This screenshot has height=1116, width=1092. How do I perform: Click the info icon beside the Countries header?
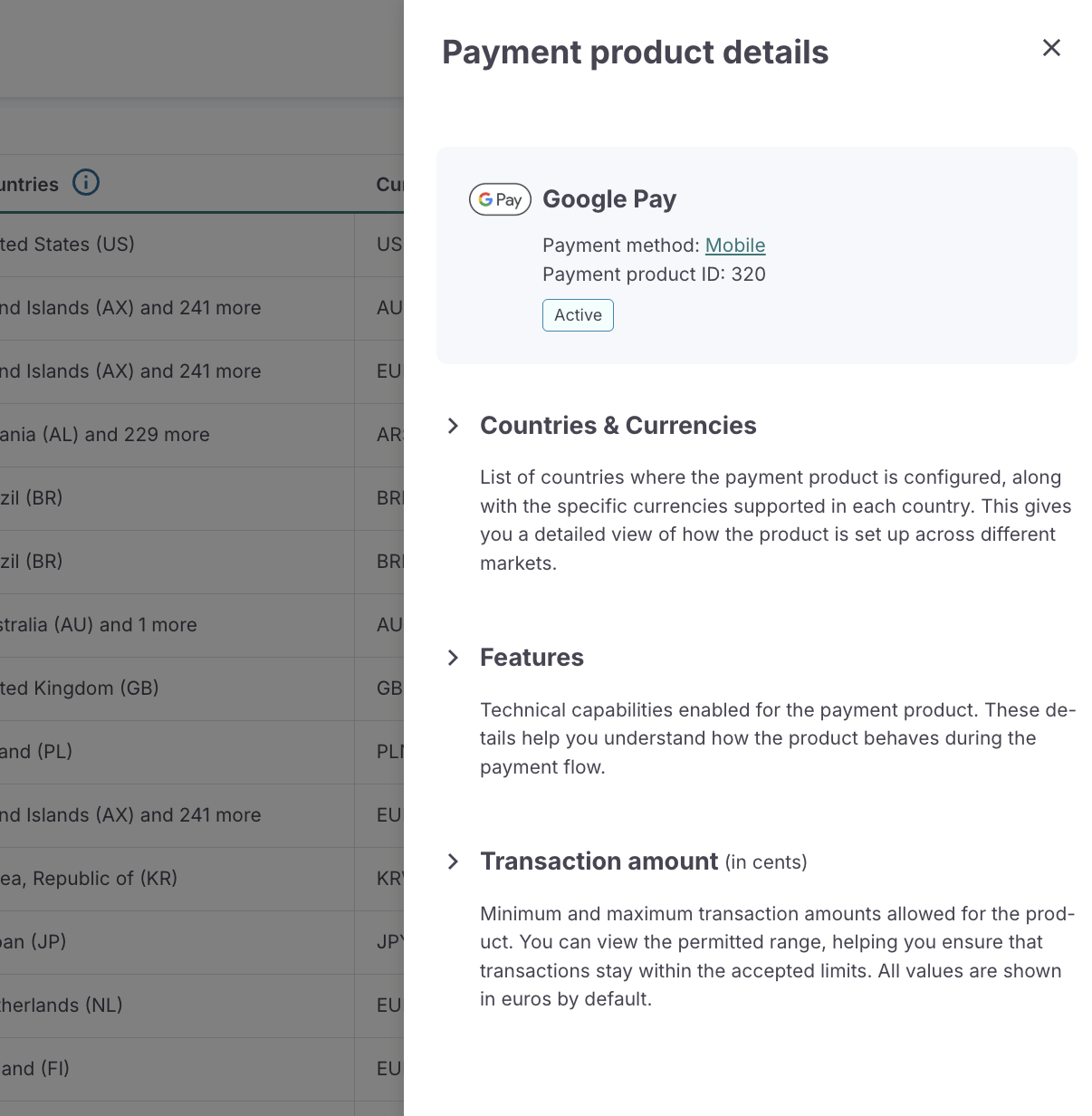pos(86,182)
